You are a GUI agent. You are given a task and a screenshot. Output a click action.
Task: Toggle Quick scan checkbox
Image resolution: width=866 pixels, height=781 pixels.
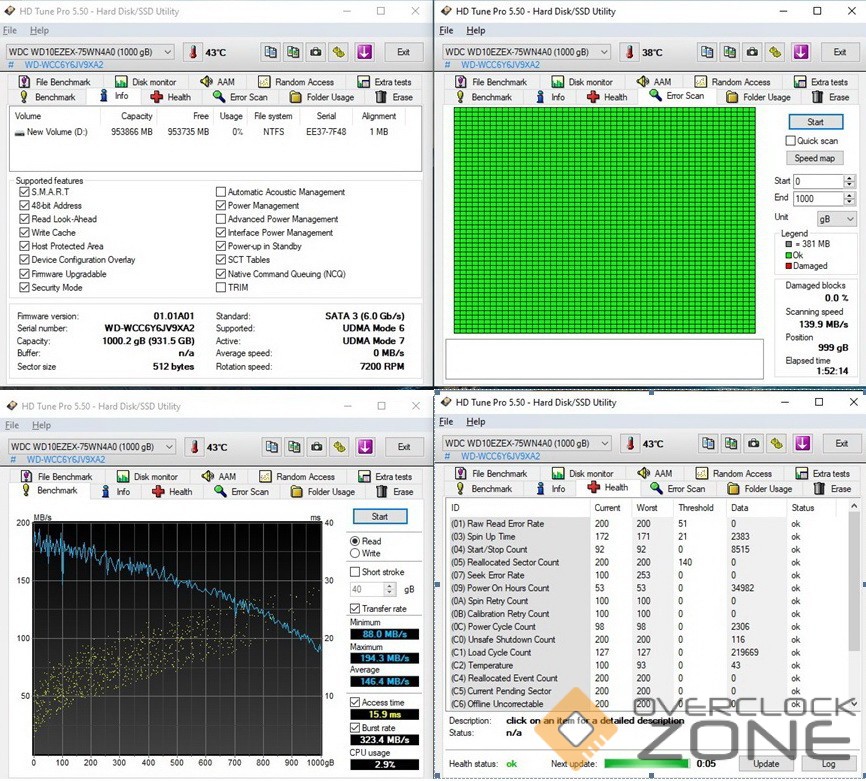pos(790,141)
